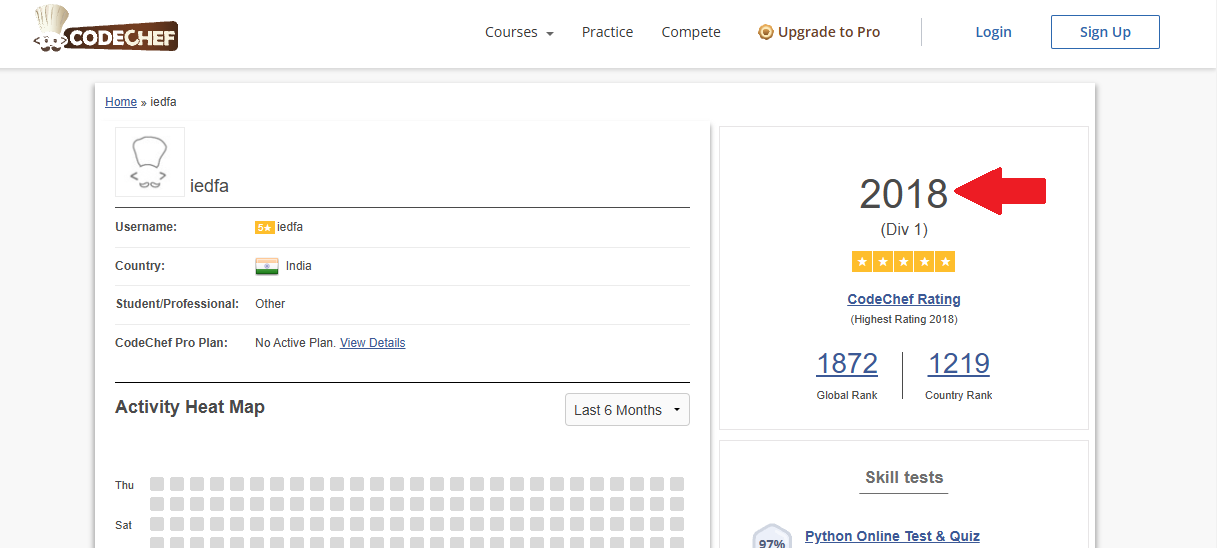
Task: Click the CodeChef logo
Action: tap(105, 29)
